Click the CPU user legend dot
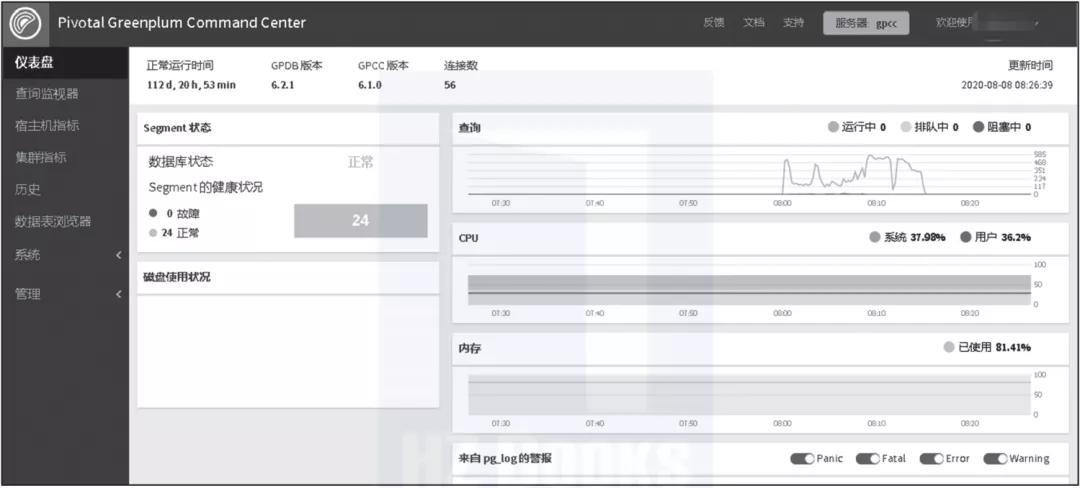 pyautogui.click(x=966, y=238)
